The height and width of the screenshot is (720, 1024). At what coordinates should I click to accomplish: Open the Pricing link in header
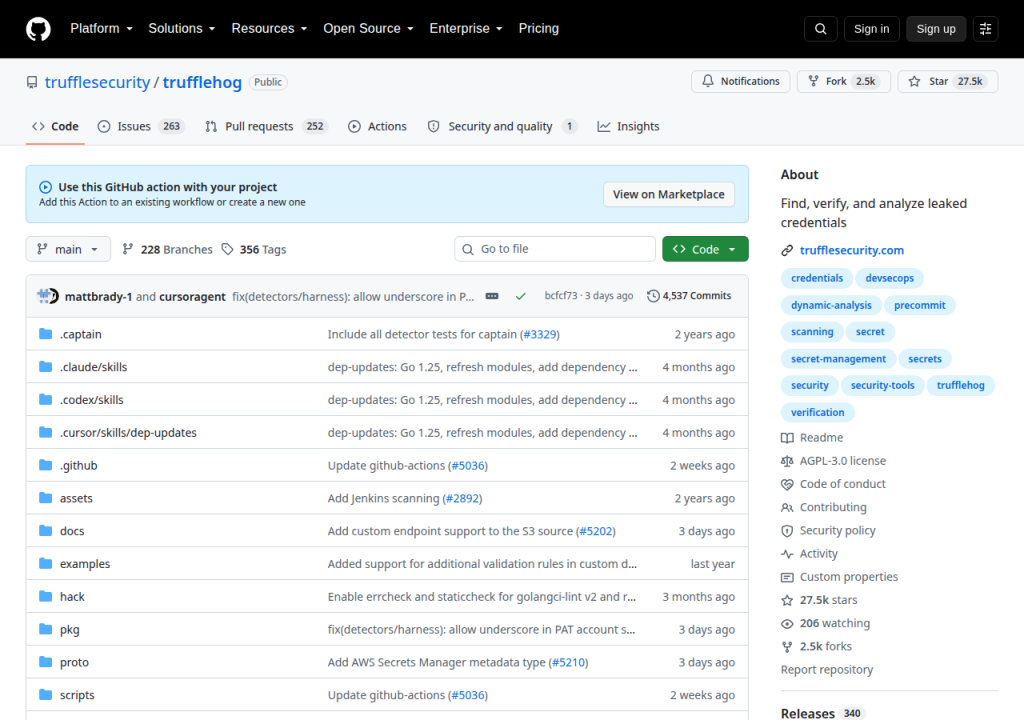click(x=538, y=29)
